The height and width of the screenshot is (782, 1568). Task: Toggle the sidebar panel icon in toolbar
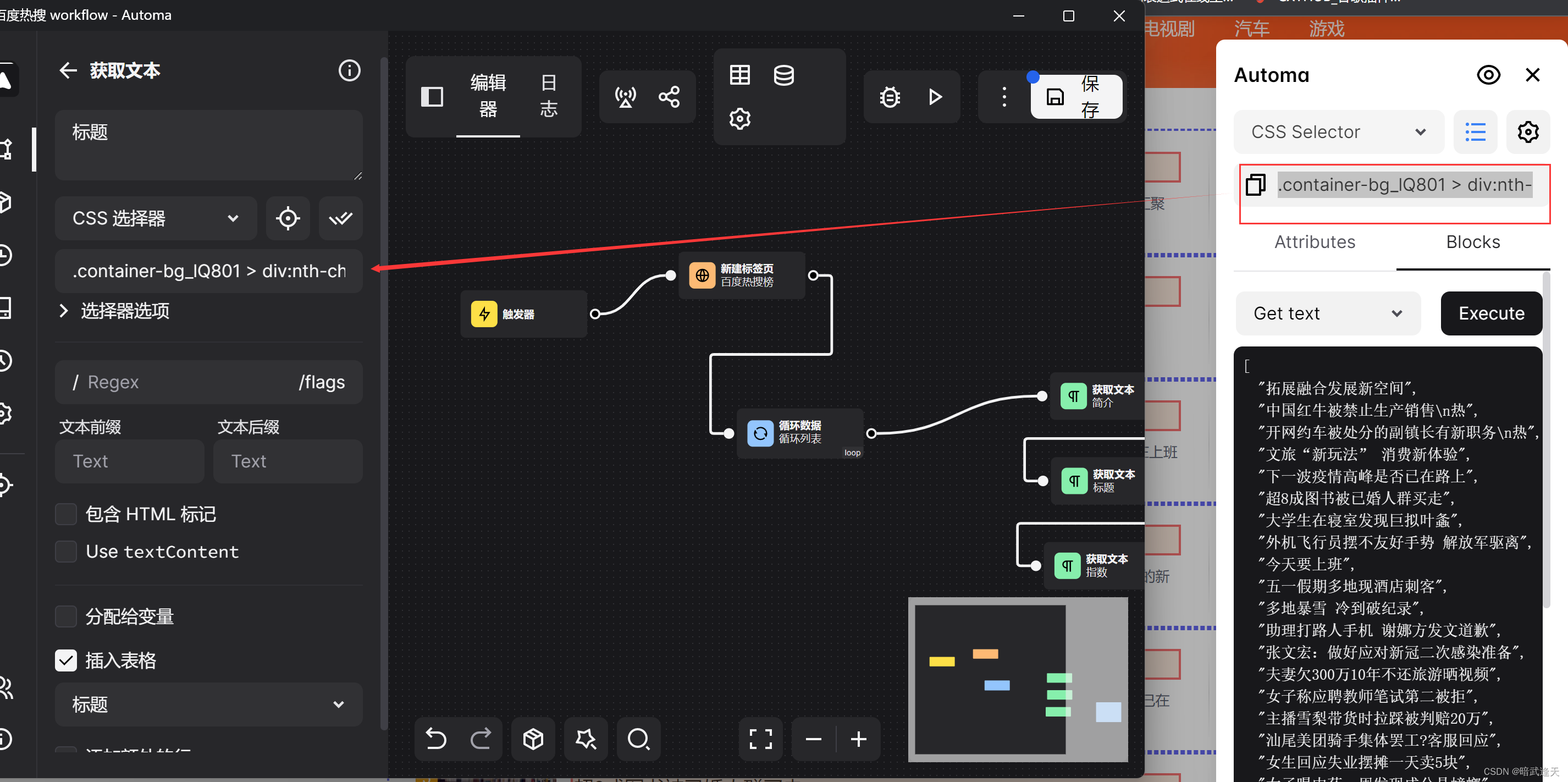(x=432, y=96)
